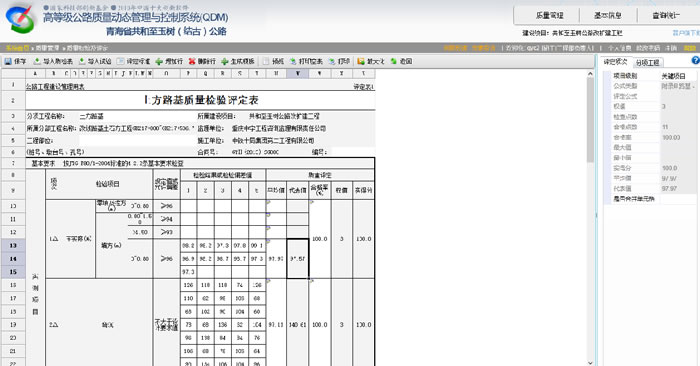Open the evaluation standard (评定标准) toolbar item
Screen dimensions: 700x366
tap(133, 61)
